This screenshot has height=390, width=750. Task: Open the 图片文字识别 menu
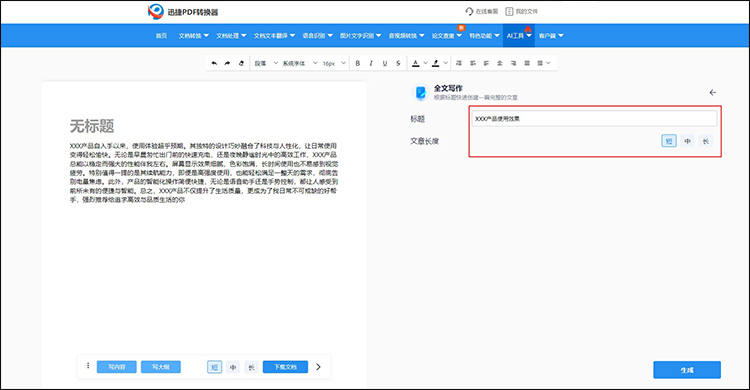360,35
